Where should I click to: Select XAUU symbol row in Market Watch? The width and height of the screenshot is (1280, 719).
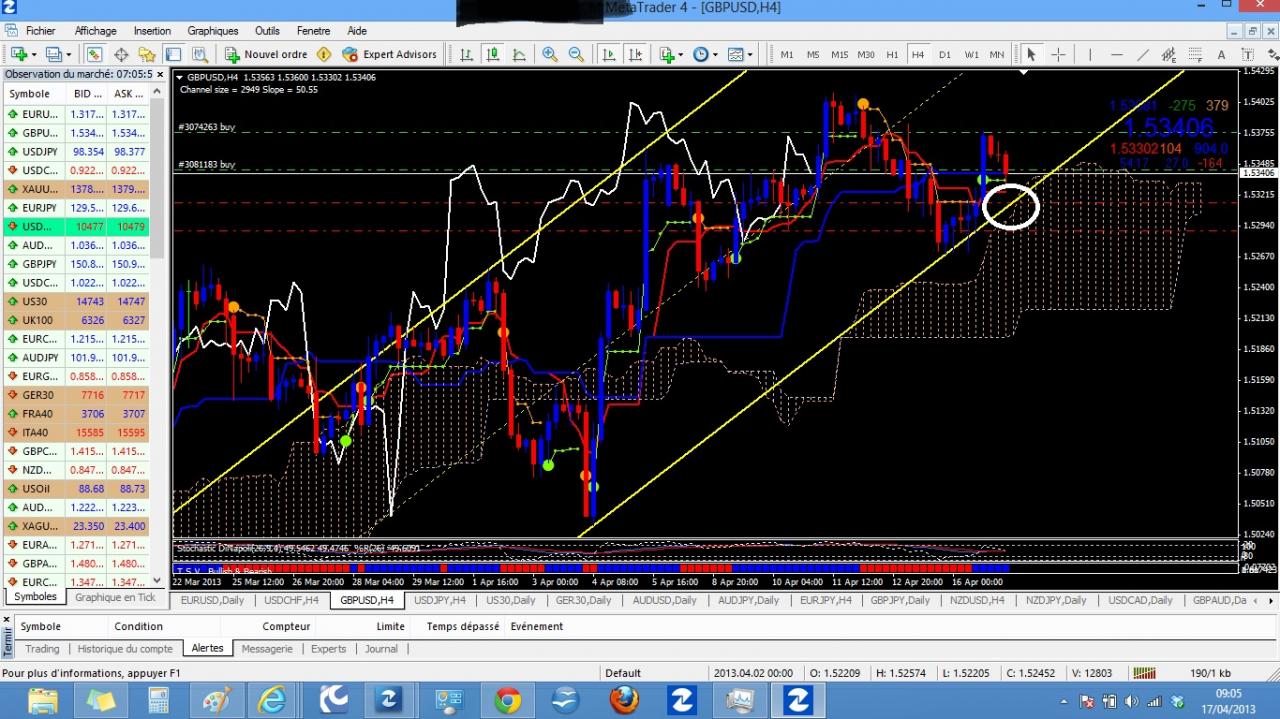tap(76, 189)
